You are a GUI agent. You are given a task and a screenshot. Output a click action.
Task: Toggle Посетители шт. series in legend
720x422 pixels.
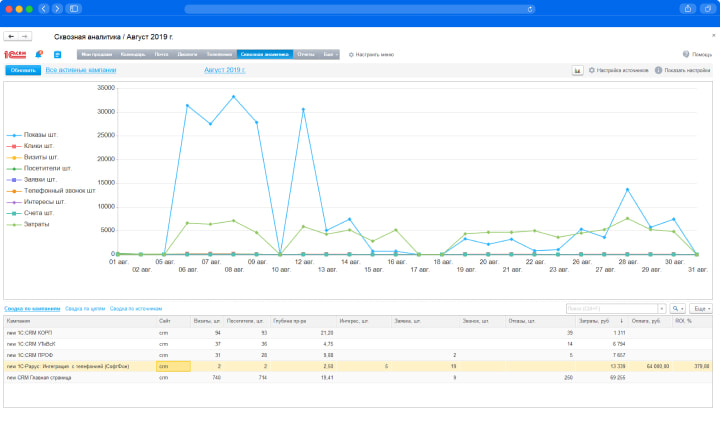(x=39, y=169)
